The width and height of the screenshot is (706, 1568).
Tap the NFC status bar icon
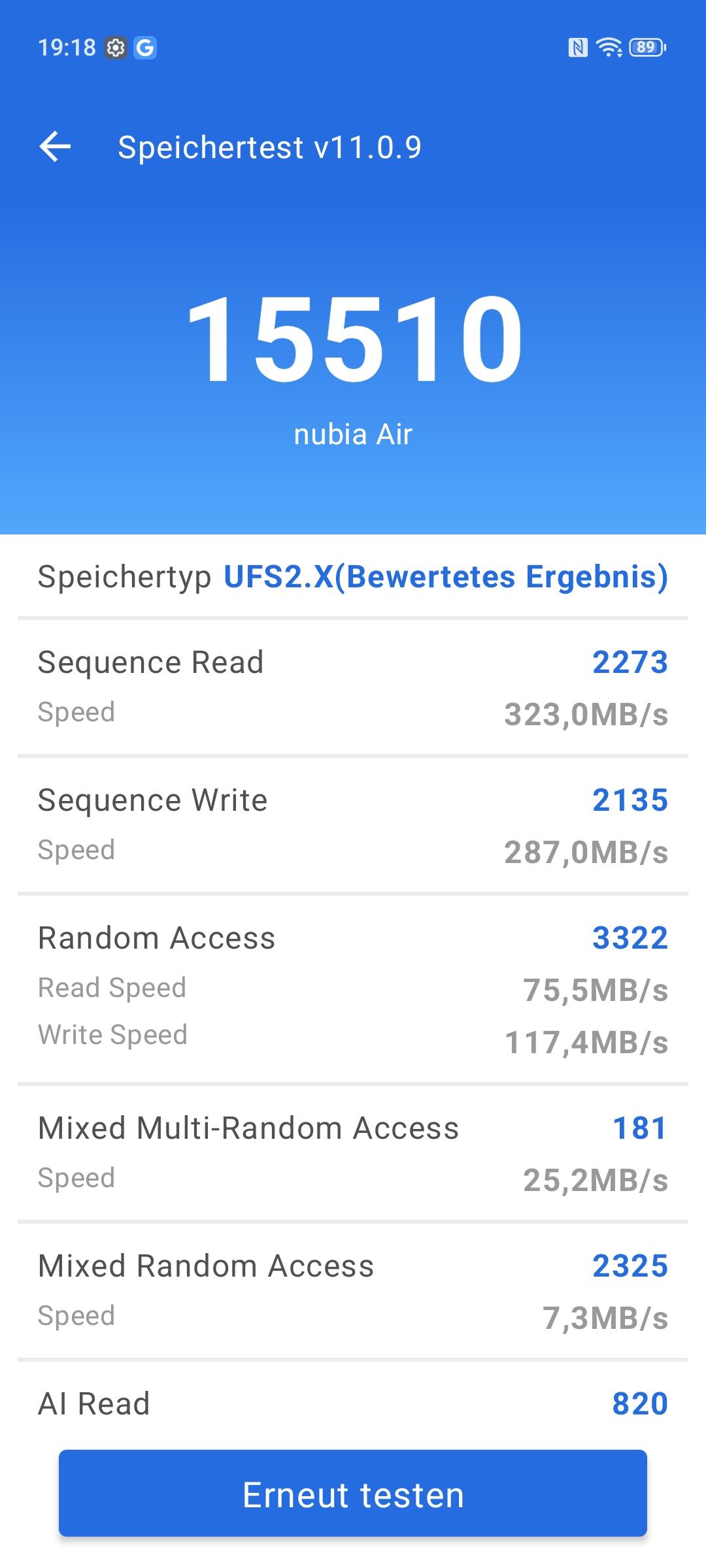578,48
